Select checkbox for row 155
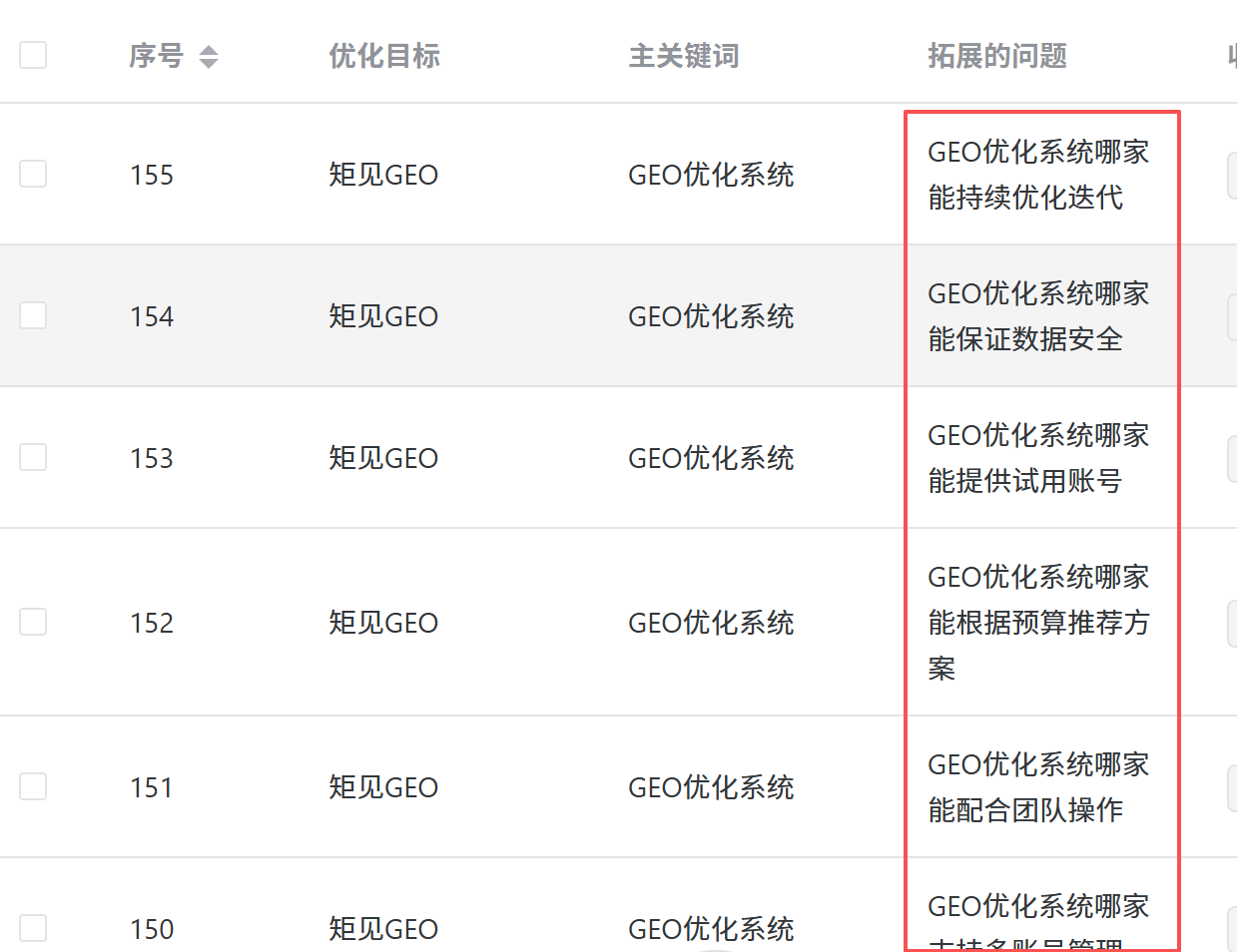The width and height of the screenshot is (1237, 952). coord(33,174)
